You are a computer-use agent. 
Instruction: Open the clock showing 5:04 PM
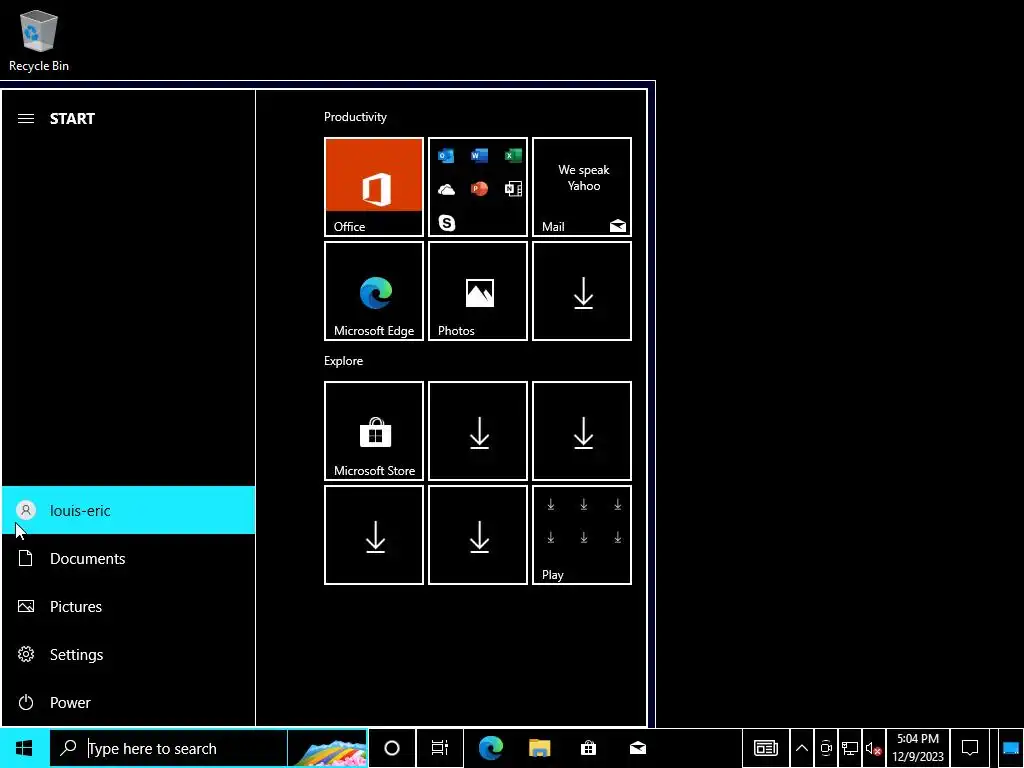click(918, 748)
